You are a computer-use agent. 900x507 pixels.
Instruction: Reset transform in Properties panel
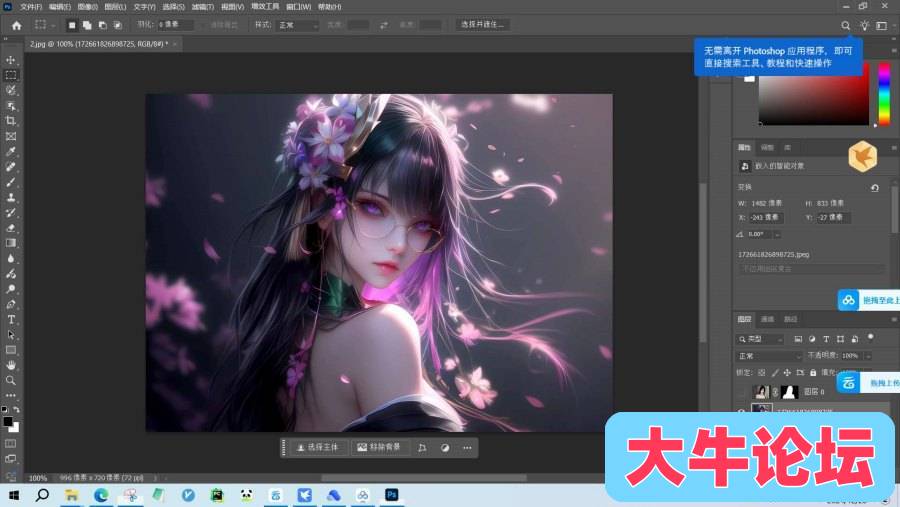(x=875, y=188)
